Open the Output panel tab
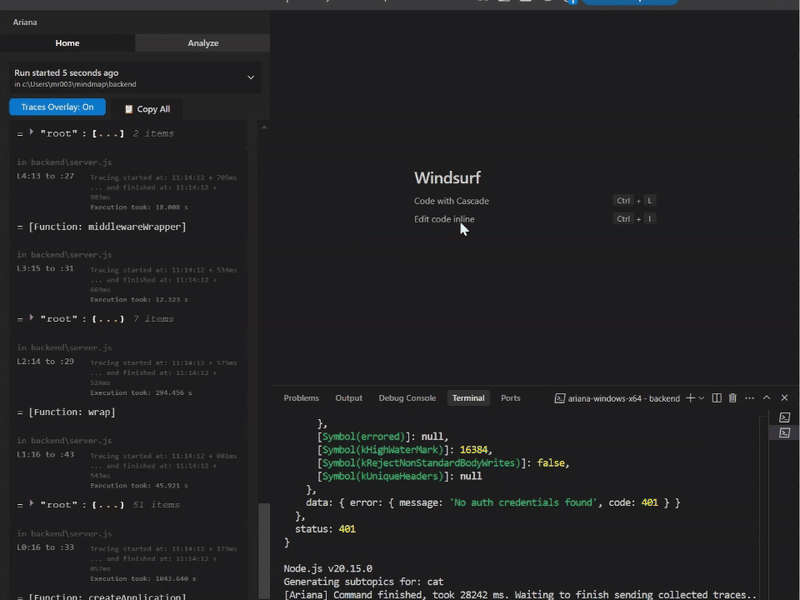The height and width of the screenshot is (600, 800). [x=349, y=398]
